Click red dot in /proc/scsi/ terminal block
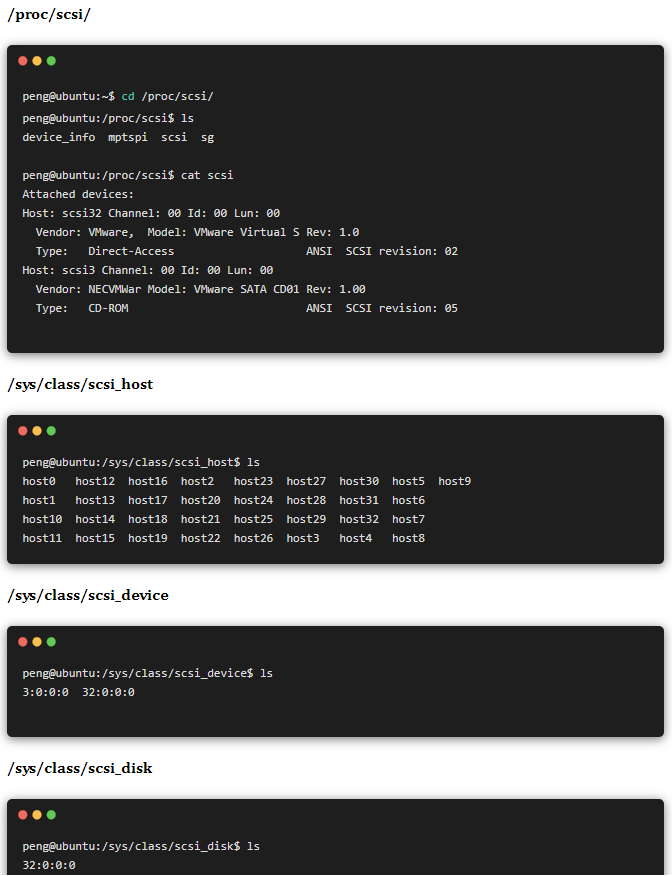Screen dimensions: 672x876 click(23, 61)
